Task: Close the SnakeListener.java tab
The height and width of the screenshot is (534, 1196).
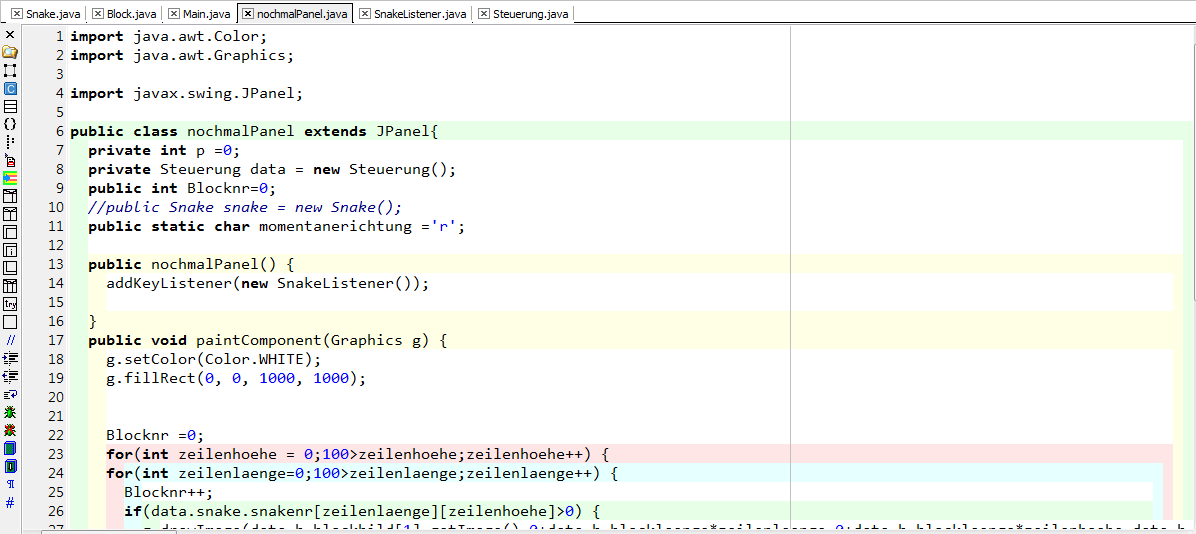Action: tap(365, 14)
